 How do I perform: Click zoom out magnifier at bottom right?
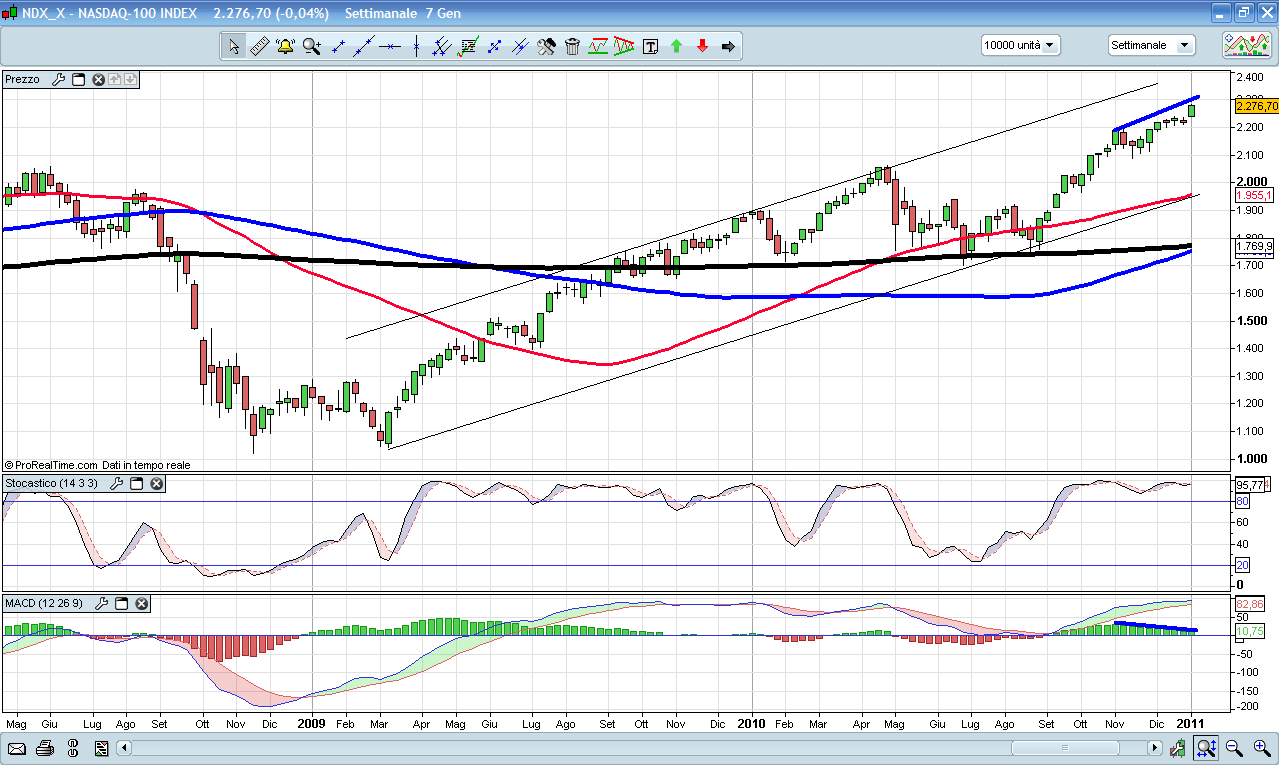point(1234,748)
